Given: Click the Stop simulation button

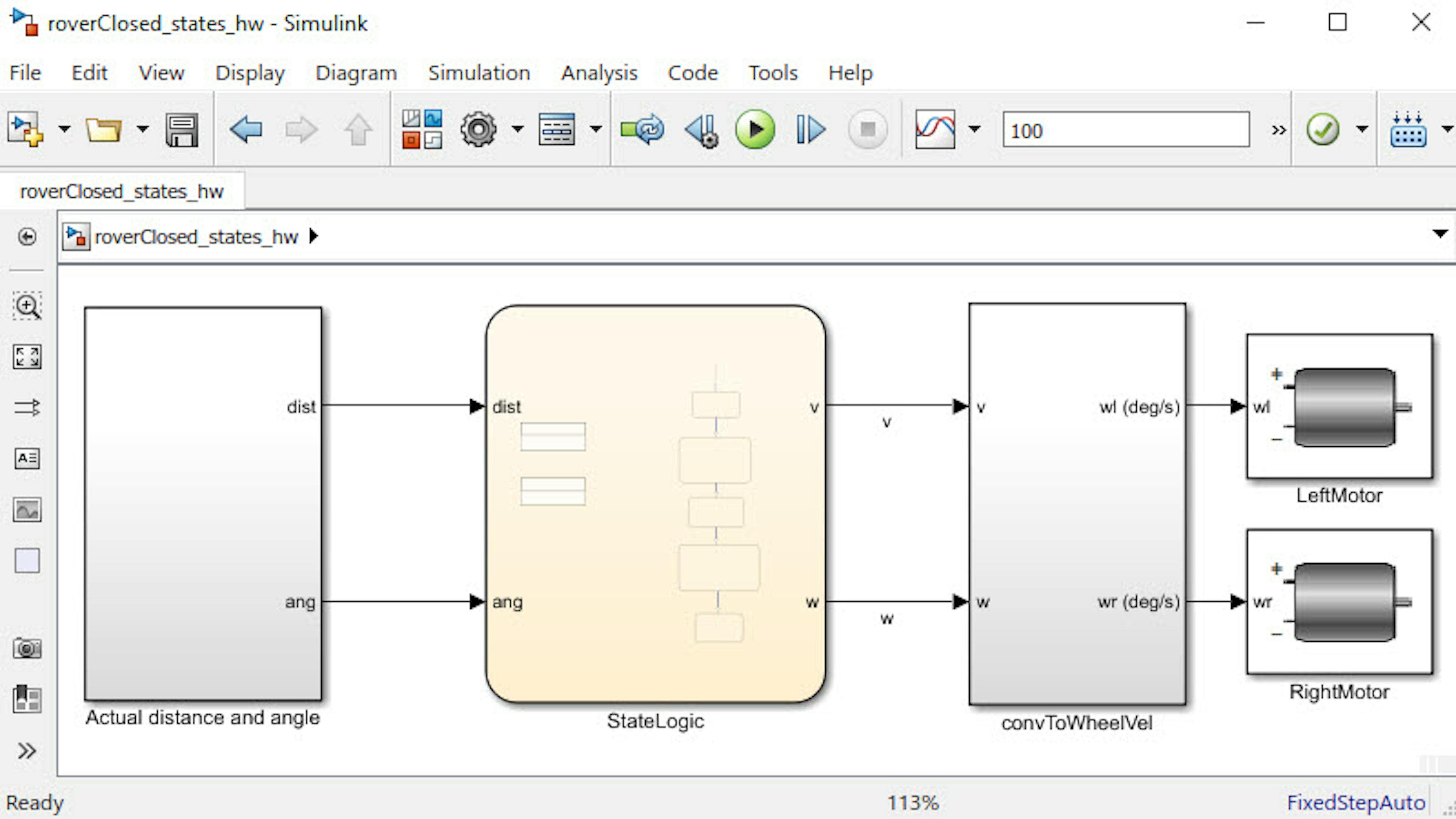Looking at the screenshot, I should [x=868, y=129].
